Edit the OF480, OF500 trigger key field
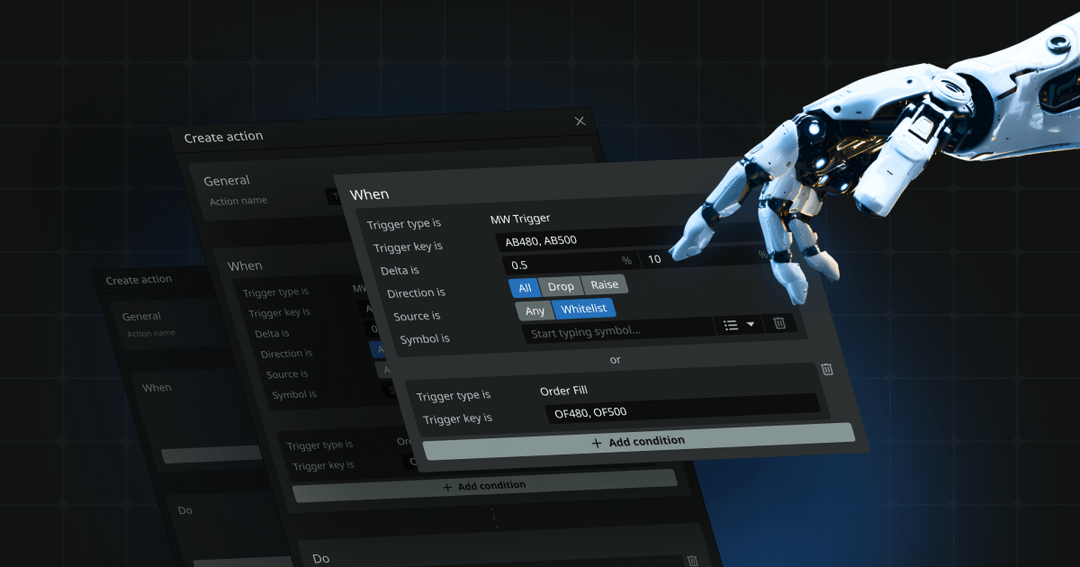This screenshot has height=567, width=1080. pyautogui.click(x=682, y=408)
